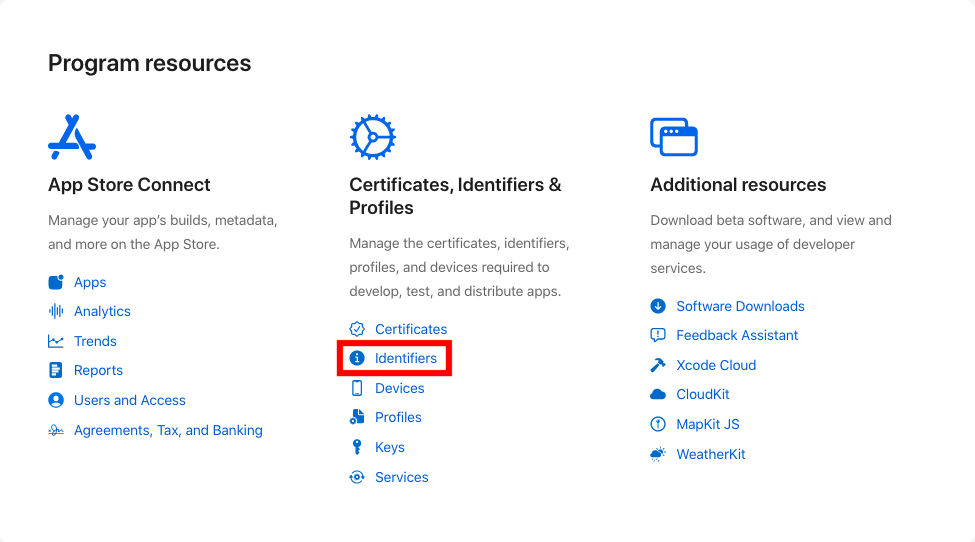The height and width of the screenshot is (542, 975).
Task: Open Users and Access
Action: click(x=130, y=400)
